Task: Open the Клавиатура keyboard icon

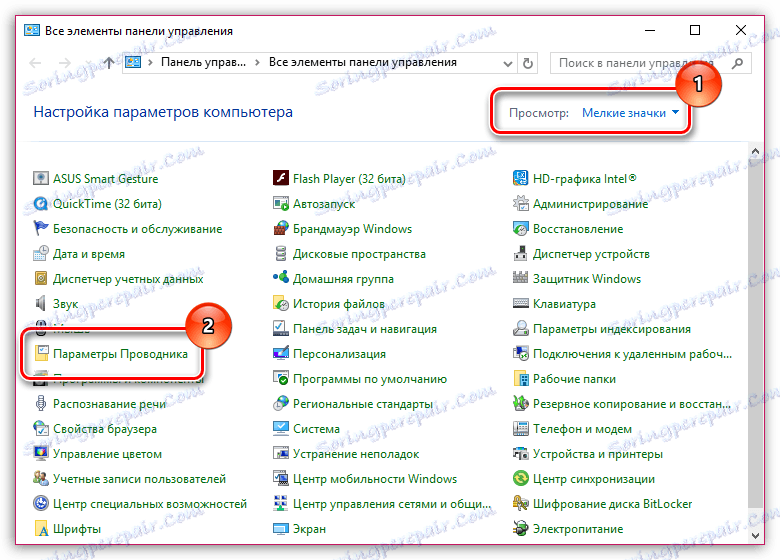Action: 520,303
